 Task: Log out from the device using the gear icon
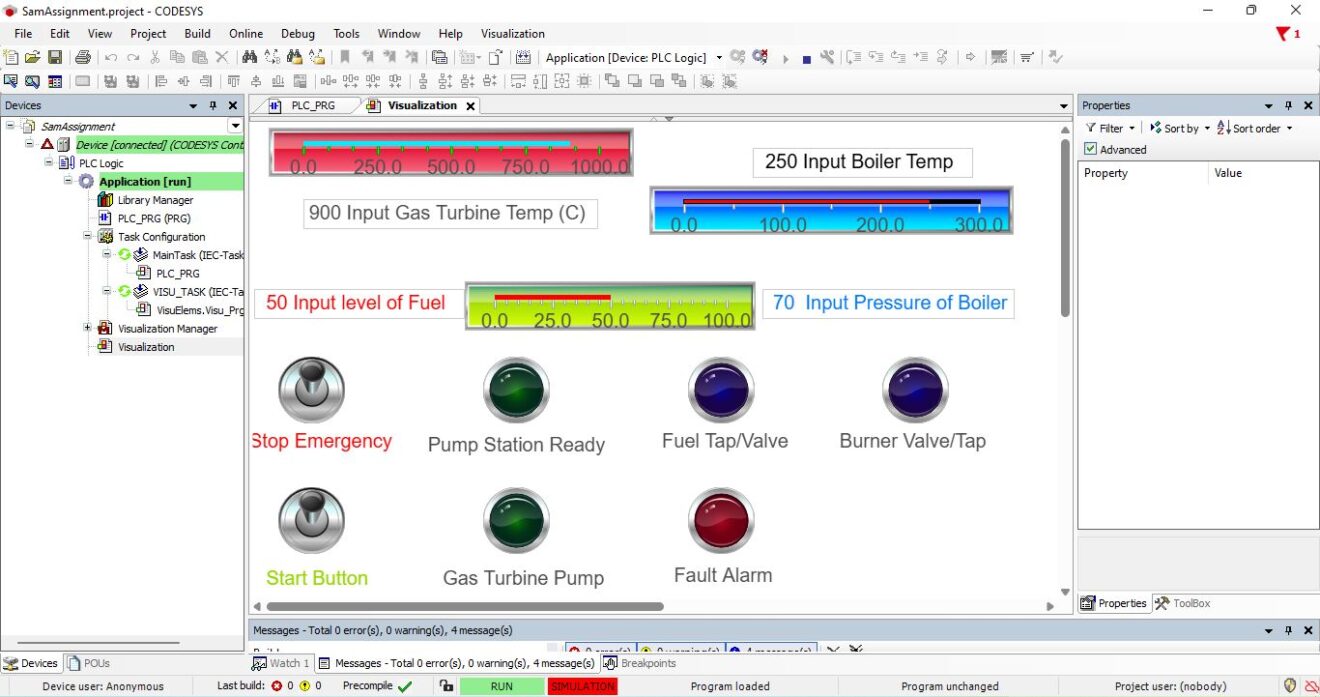762,57
